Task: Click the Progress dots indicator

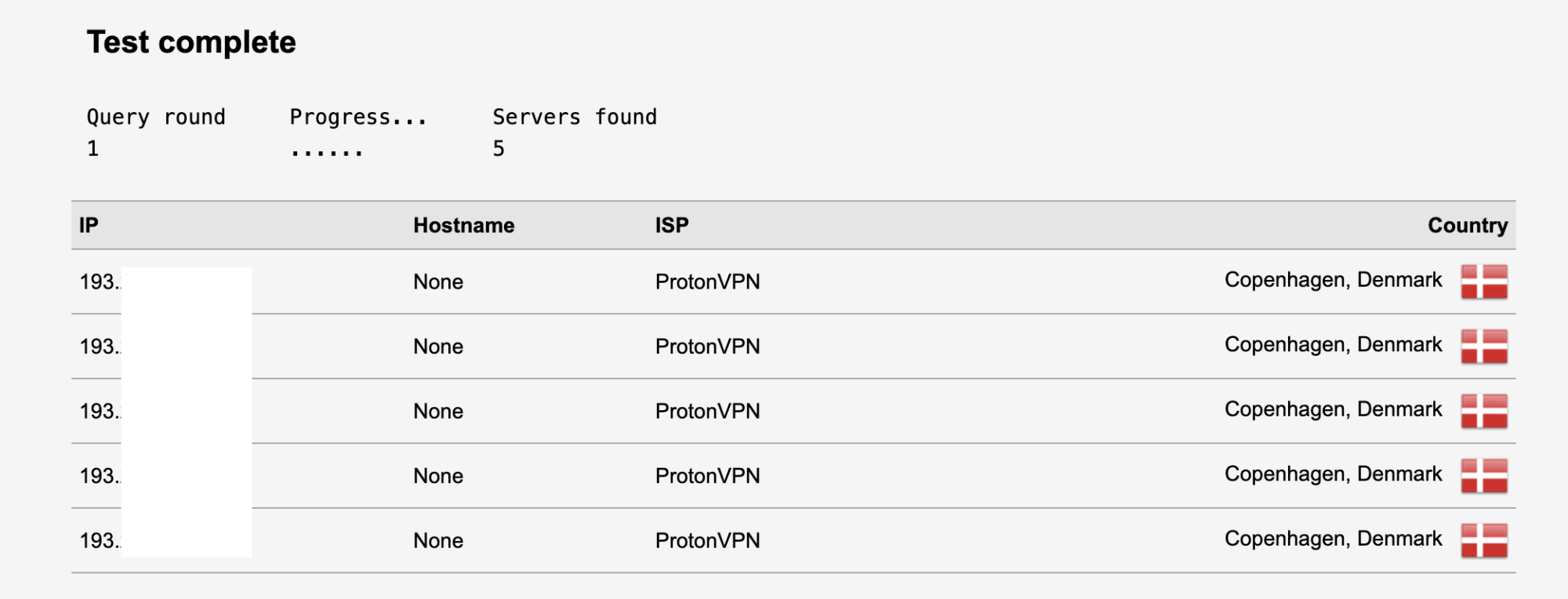Action: tap(326, 151)
